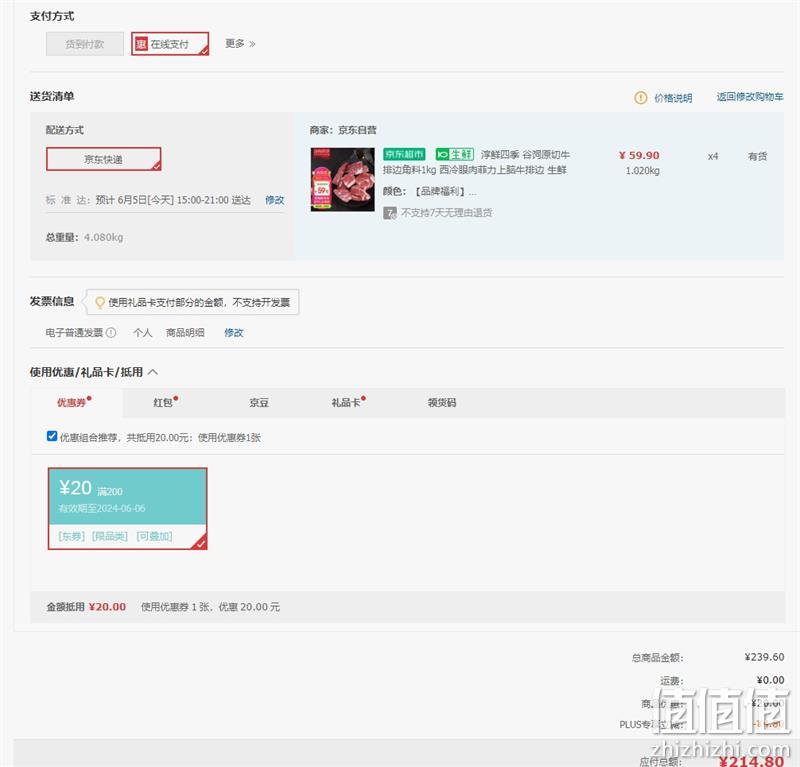Toggle the ¥20 满200 coupon card
This screenshot has width=800, height=767.
coord(128,509)
